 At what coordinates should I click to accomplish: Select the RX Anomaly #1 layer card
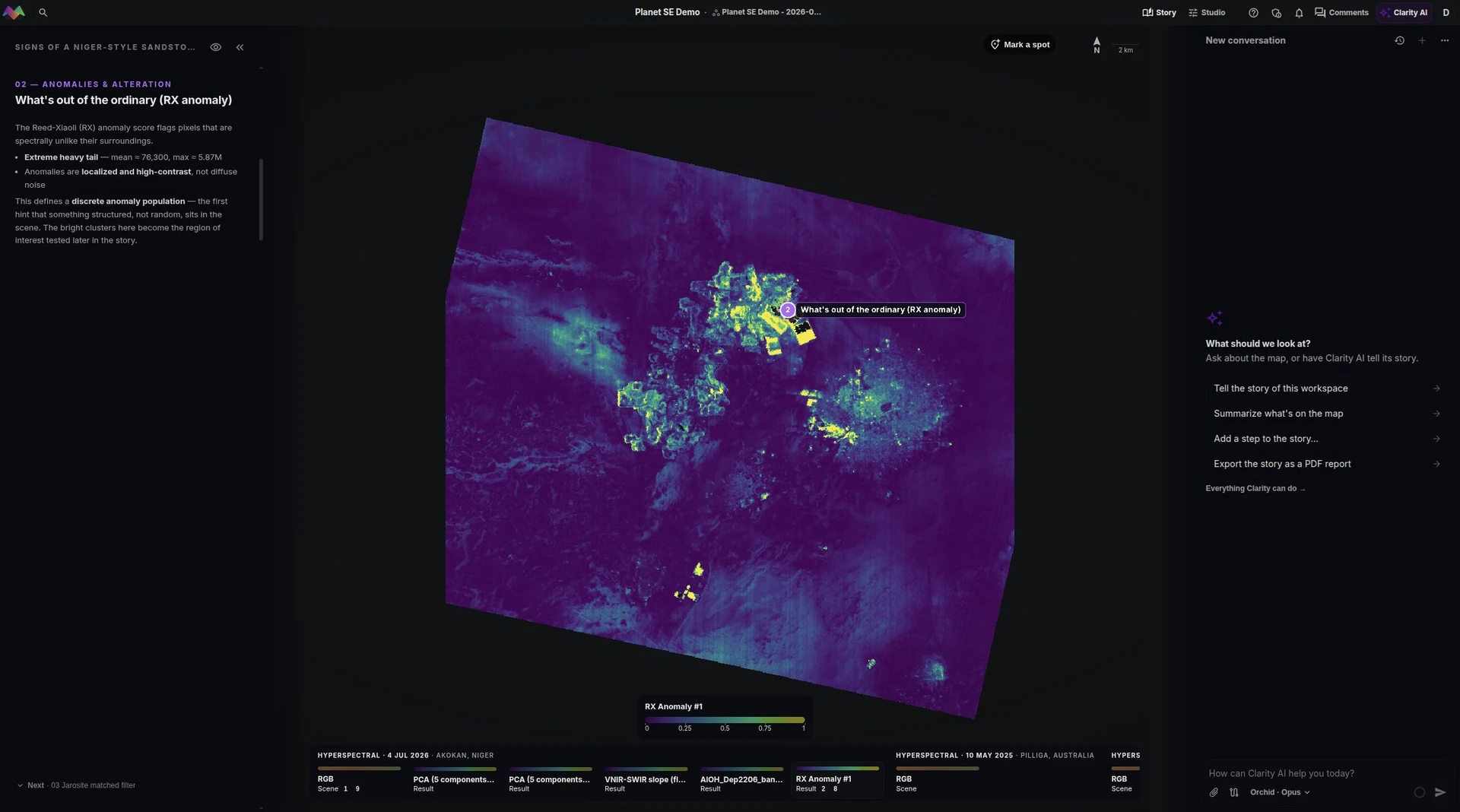click(x=837, y=781)
